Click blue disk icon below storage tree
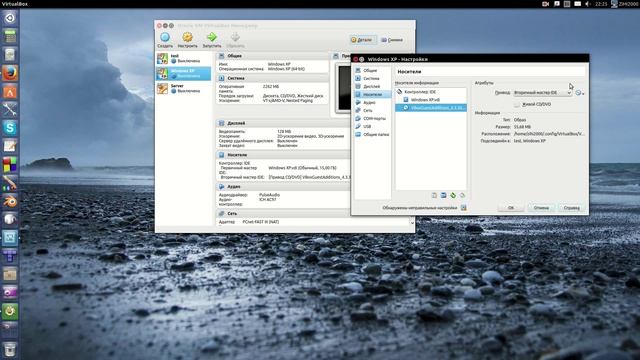 (x=444, y=196)
